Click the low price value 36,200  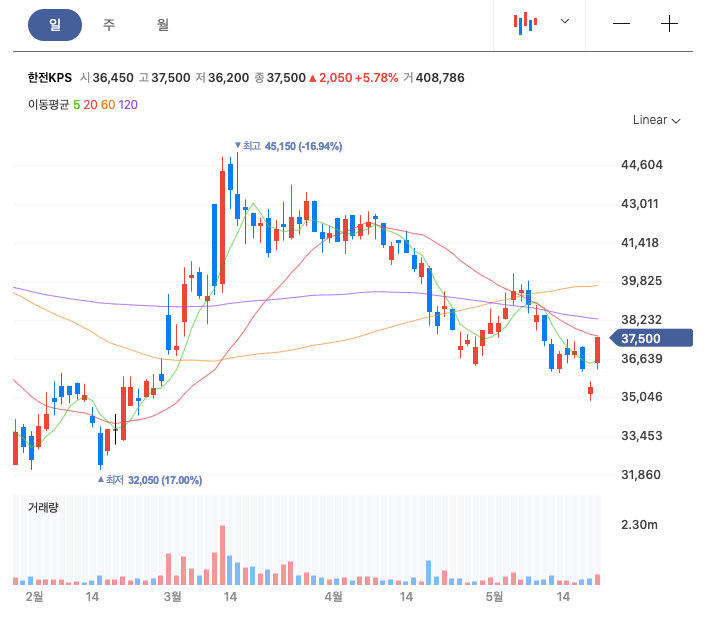(x=228, y=78)
